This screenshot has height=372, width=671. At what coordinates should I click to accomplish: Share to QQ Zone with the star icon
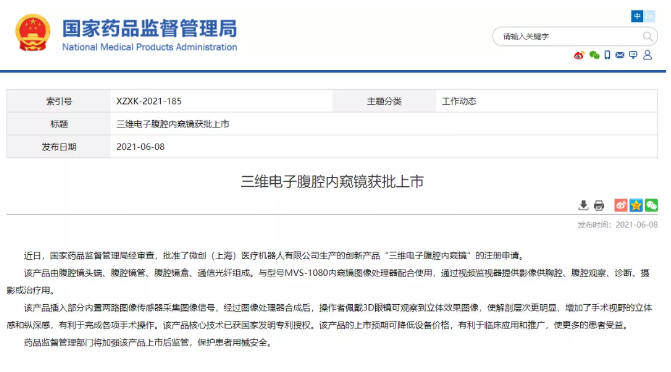(636, 205)
